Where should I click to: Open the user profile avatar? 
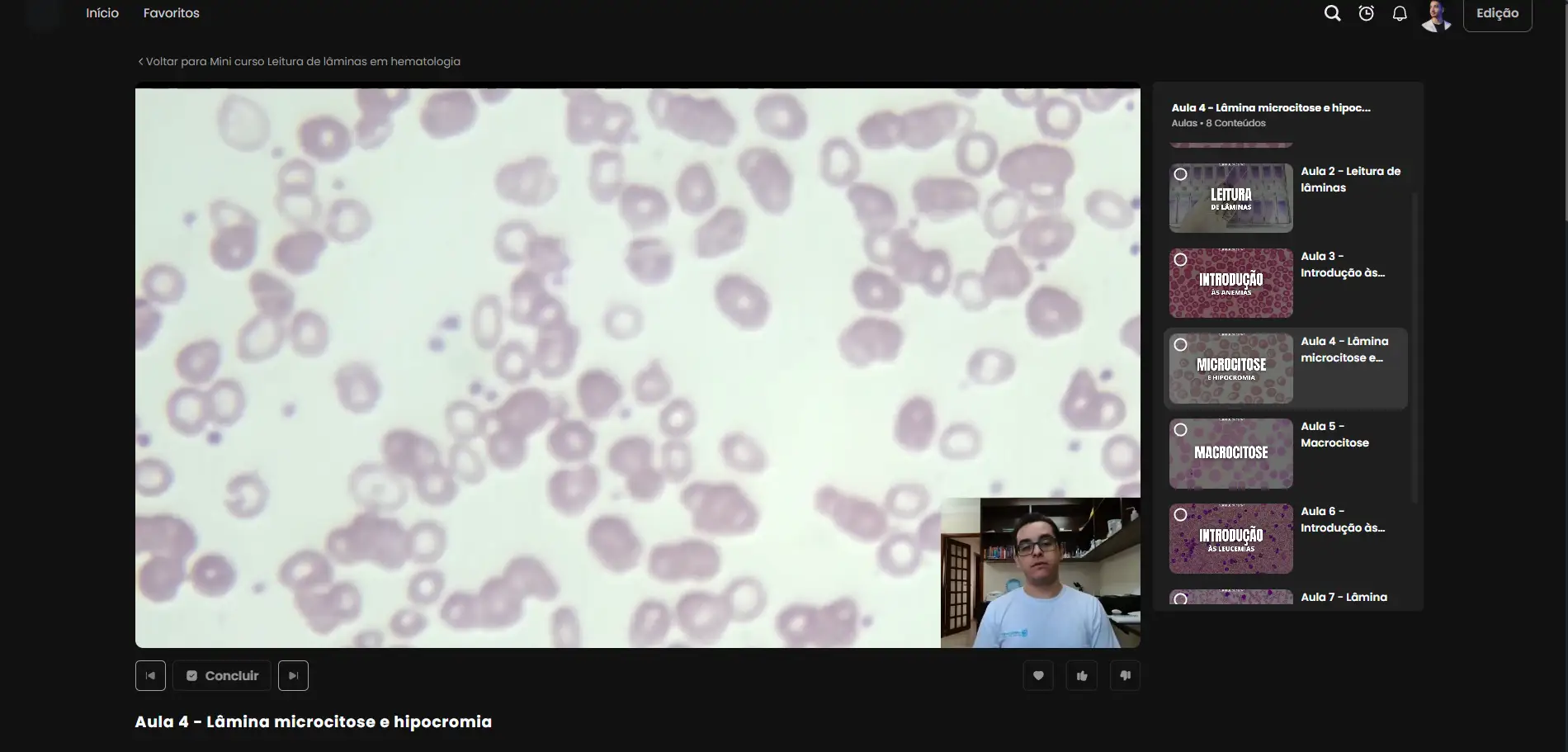(x=1437, y=15)
